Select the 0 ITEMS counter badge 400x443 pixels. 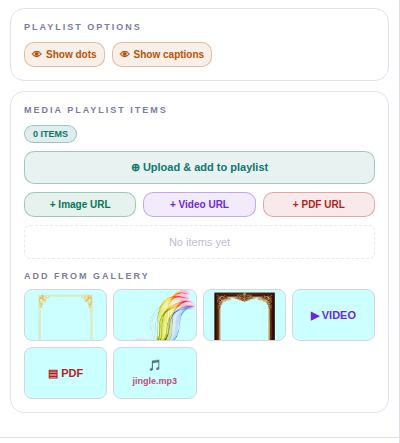coord(50,134)
